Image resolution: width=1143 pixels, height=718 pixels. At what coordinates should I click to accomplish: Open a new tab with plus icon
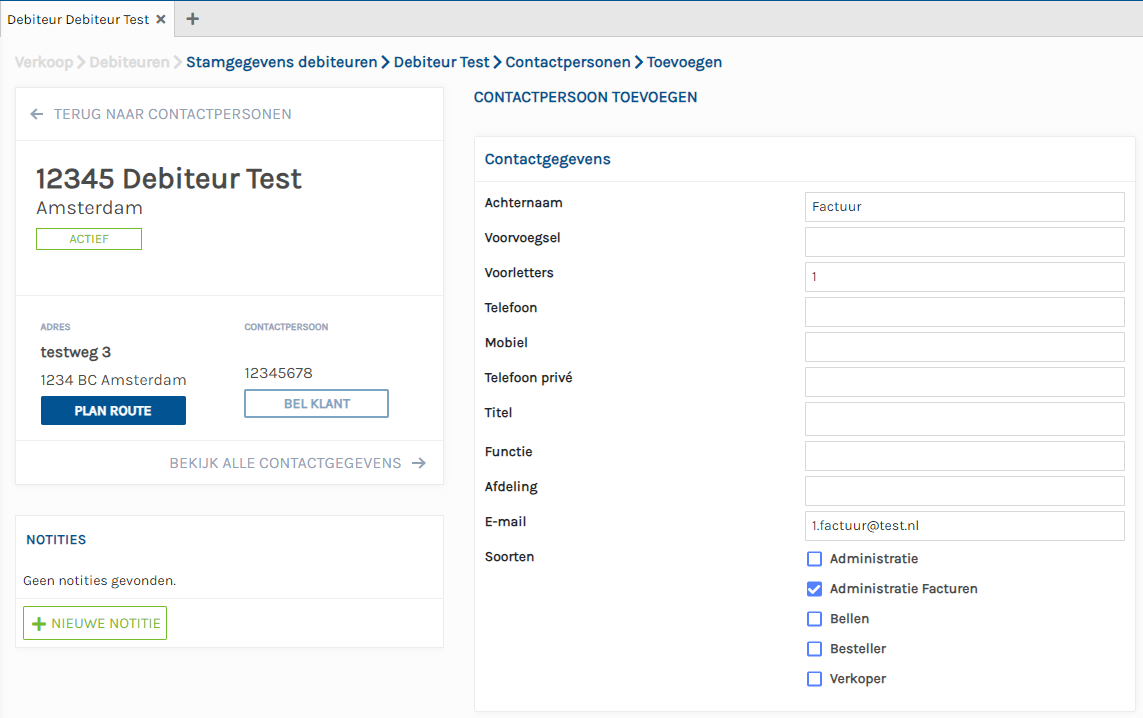pos(193,19)
